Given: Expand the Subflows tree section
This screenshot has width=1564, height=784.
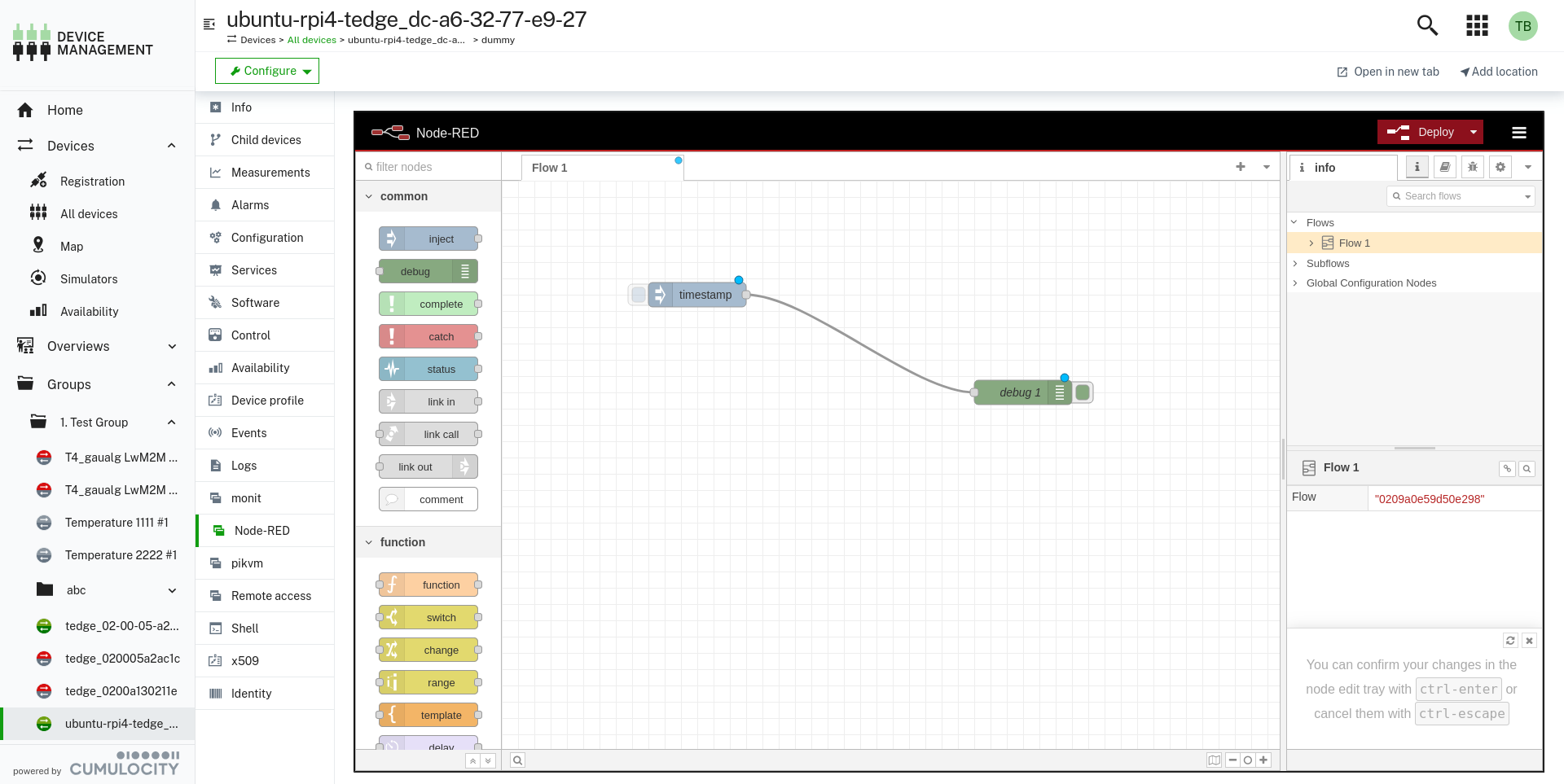Looking at the screenshot, I should (x=1294, y=263).
